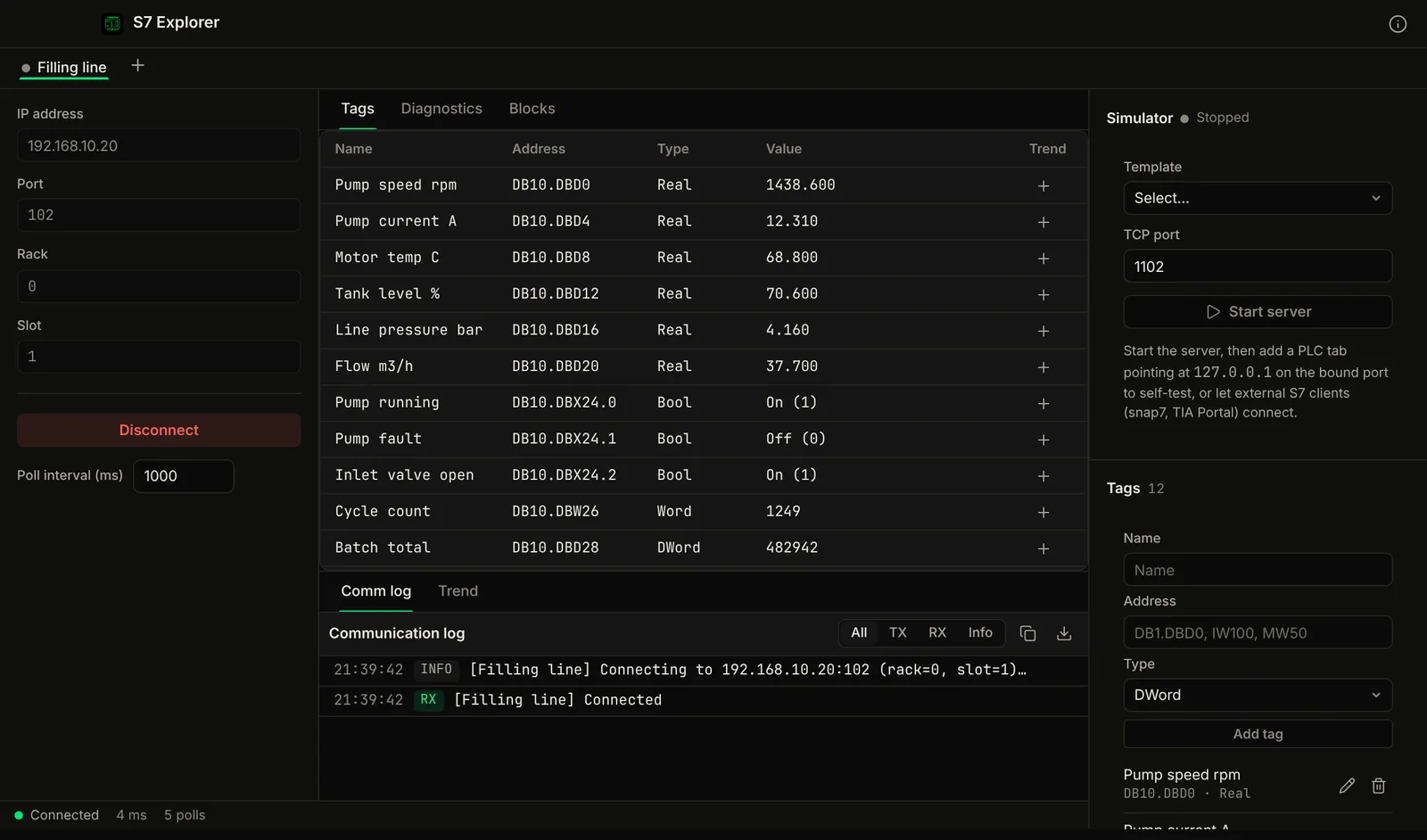Click the Disconnect button
The width and height of the screenshot is (1427, 840).
coord(159,430)
